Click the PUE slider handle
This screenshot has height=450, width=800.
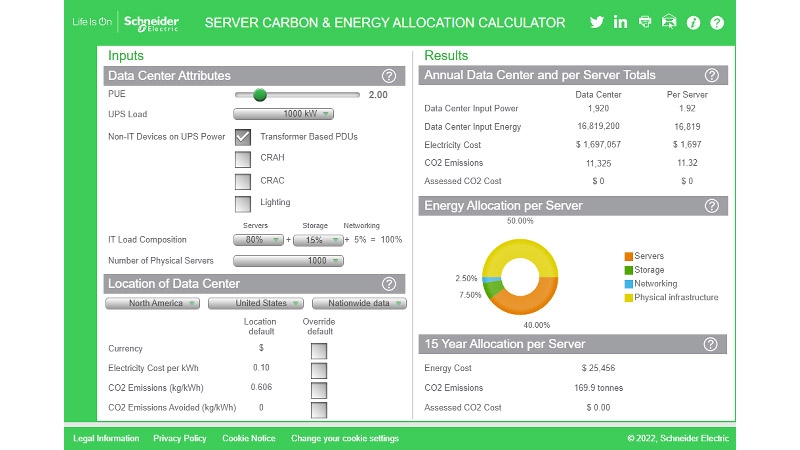[260, 95]
